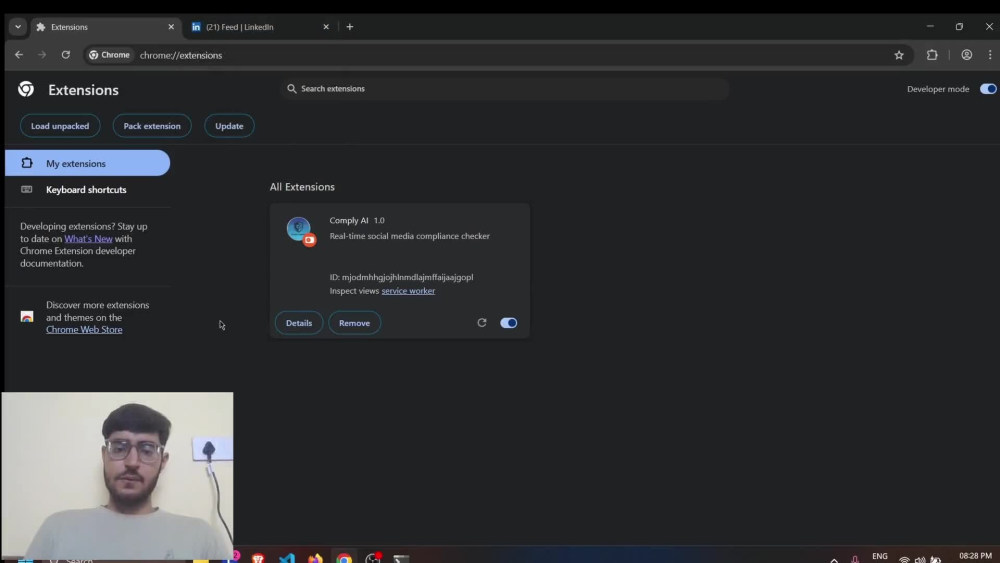The image size is (1000, 563).
Task: Open a new tab with plus button
Action: (349, 27)
